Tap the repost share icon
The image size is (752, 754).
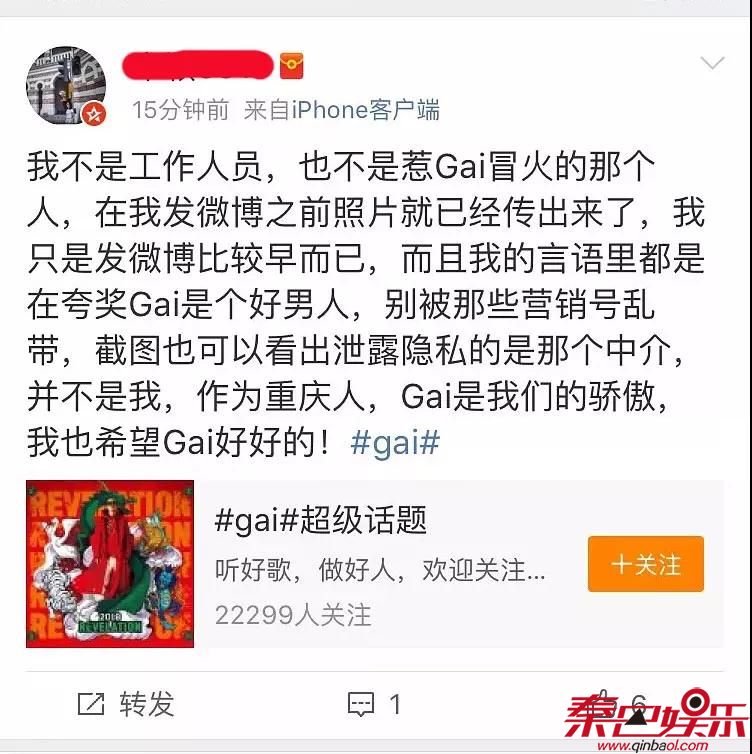pos(91,704)
